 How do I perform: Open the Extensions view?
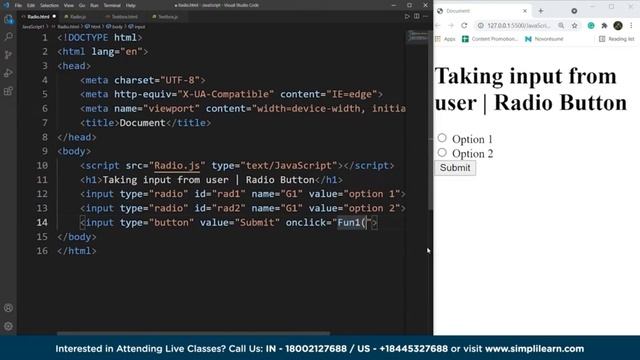click(x=8, y=91)
